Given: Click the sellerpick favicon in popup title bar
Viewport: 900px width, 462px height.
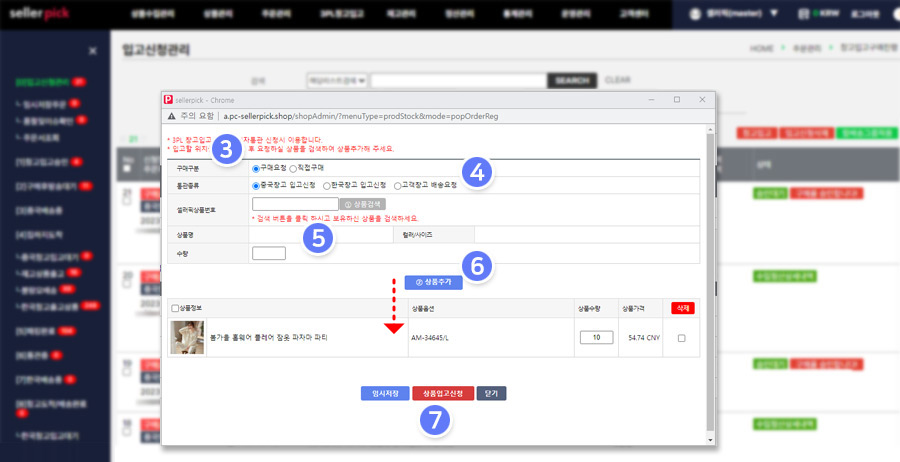Looking at the screenshot, I should click(x=168, y=100).
